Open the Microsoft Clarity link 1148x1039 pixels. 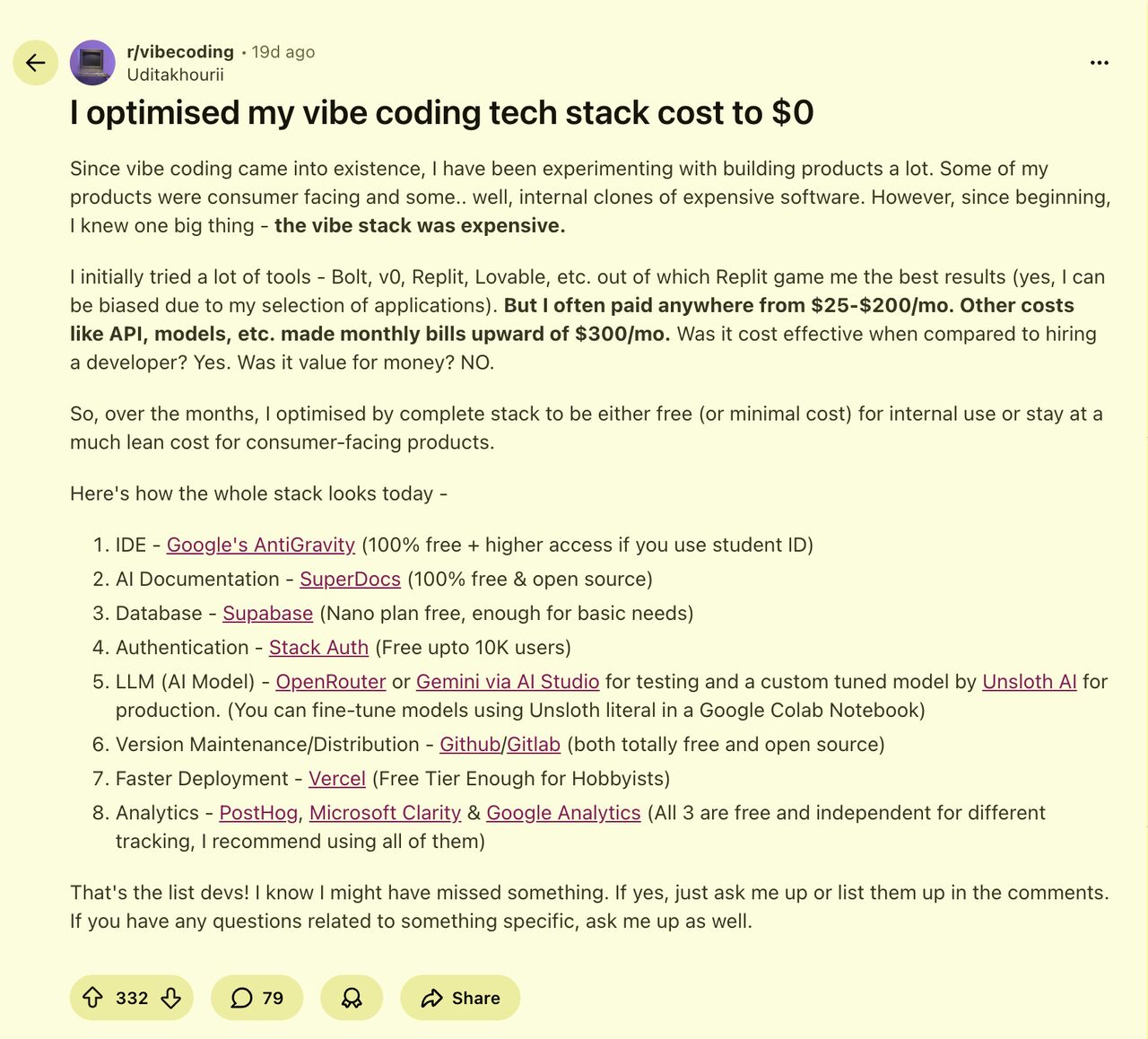[385, 812]
